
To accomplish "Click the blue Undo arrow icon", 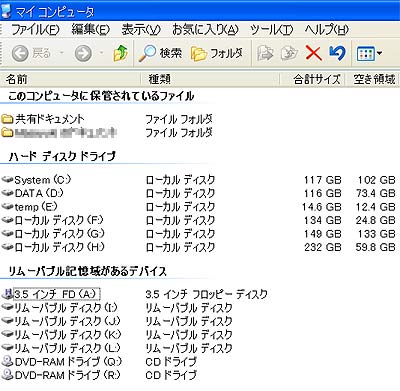I will [x=337, y=53].
